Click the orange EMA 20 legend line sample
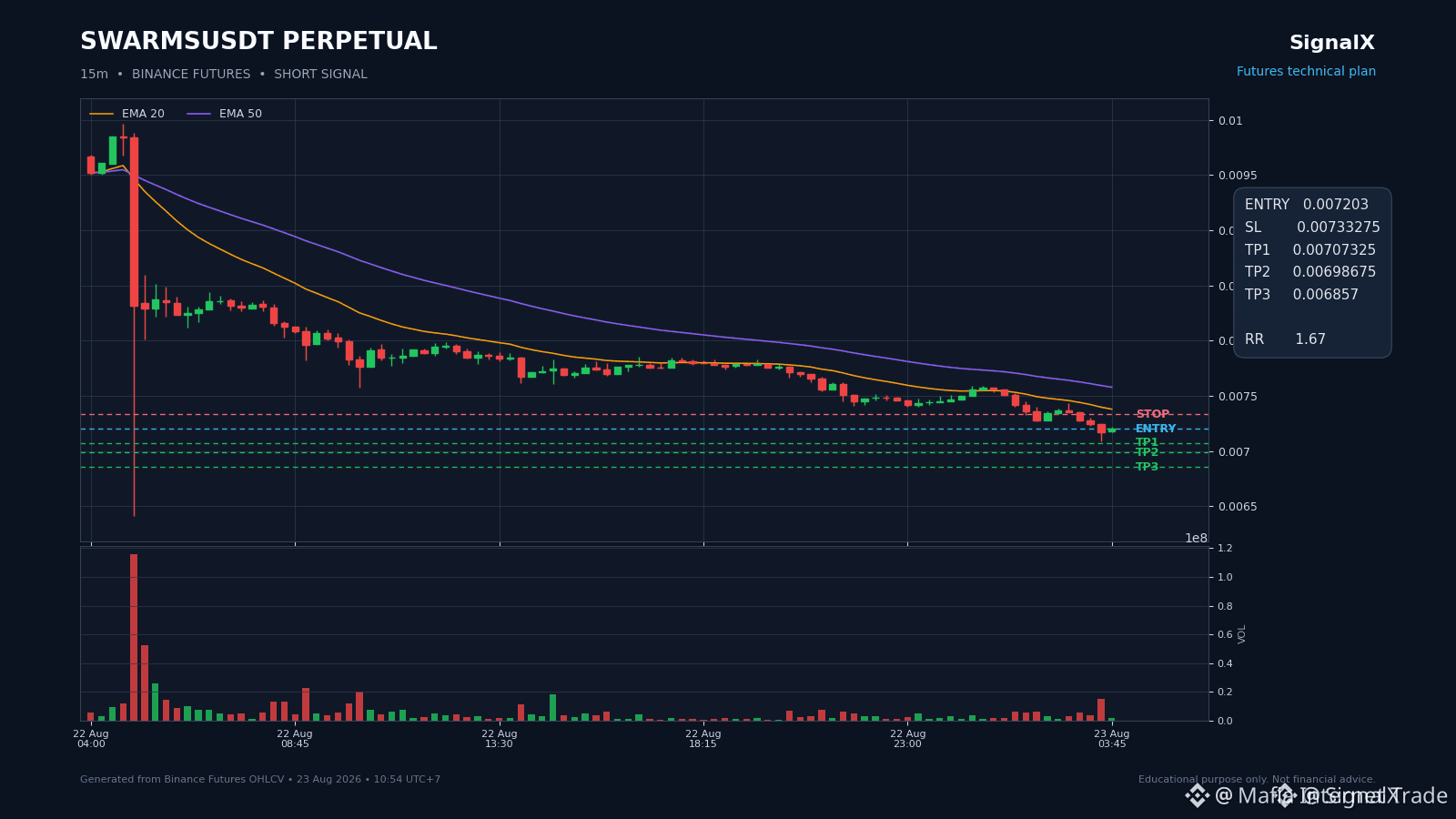Image resolution: width=1456 pixels, height=819 pixels. pyautogui.click(x=102, y=114)
